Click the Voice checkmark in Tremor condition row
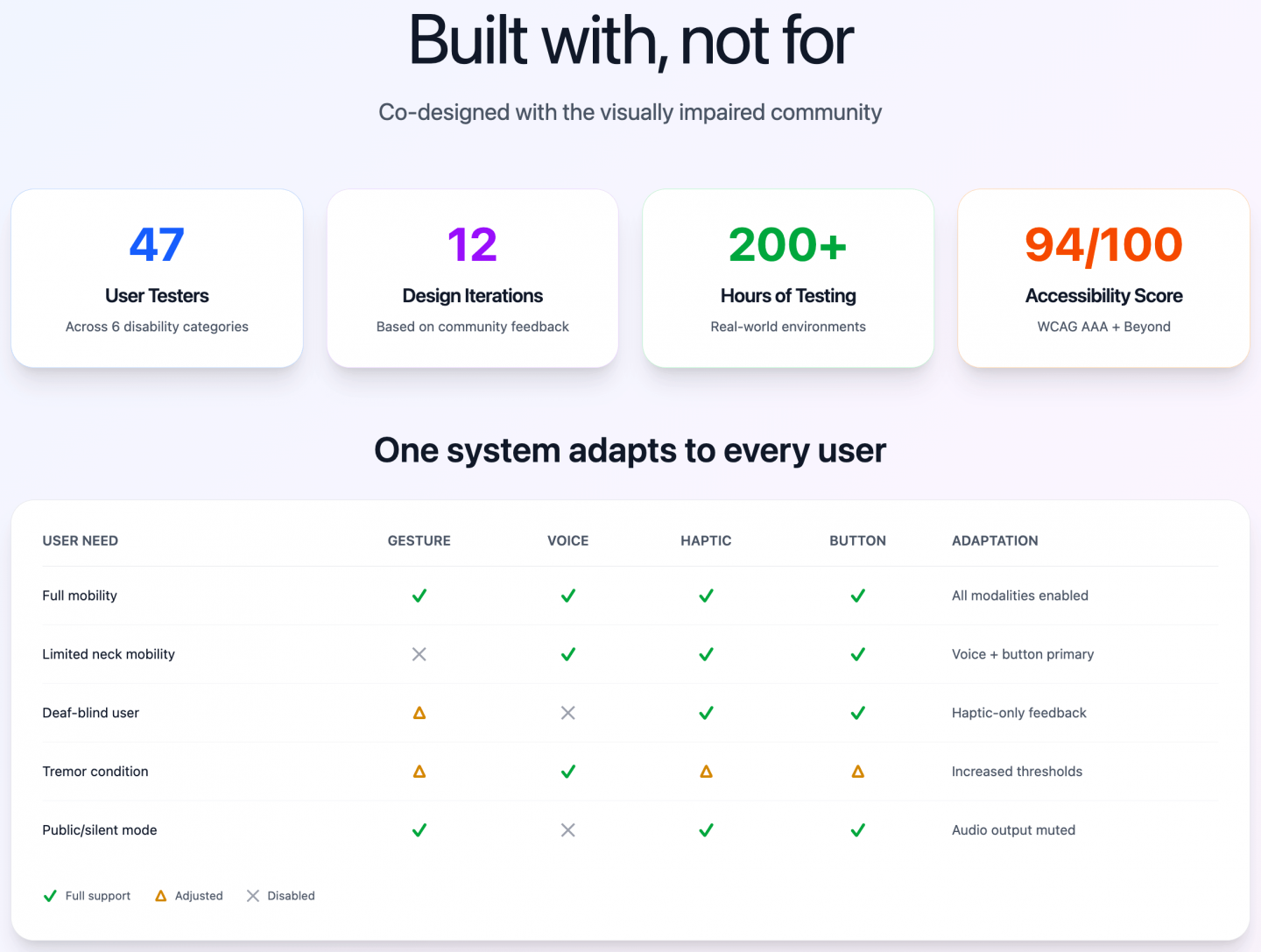Screen dimensions: 1261x952 pos(568,772)
